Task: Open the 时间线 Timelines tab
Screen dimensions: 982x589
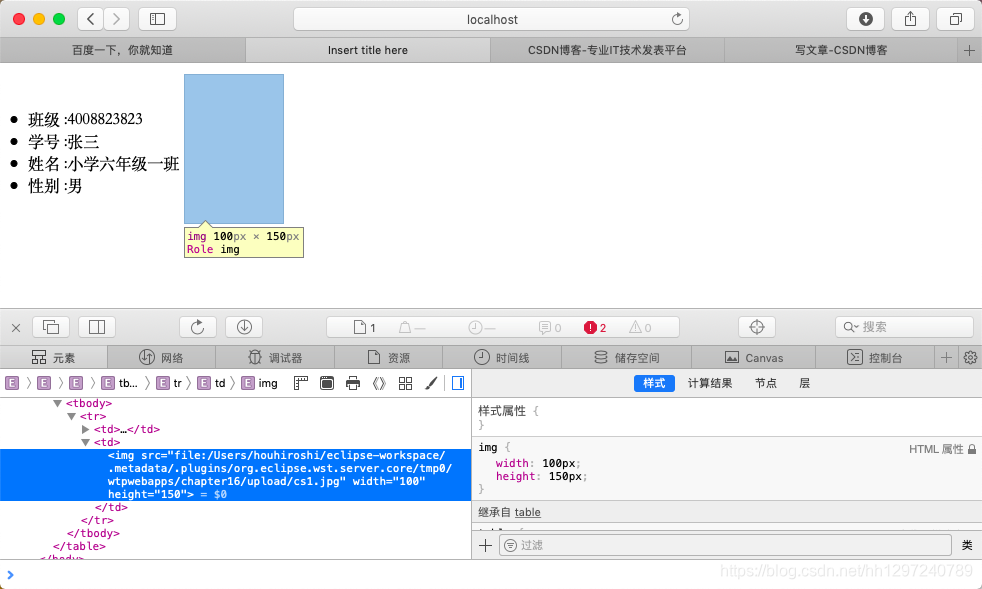Action: tap(502, 358)
